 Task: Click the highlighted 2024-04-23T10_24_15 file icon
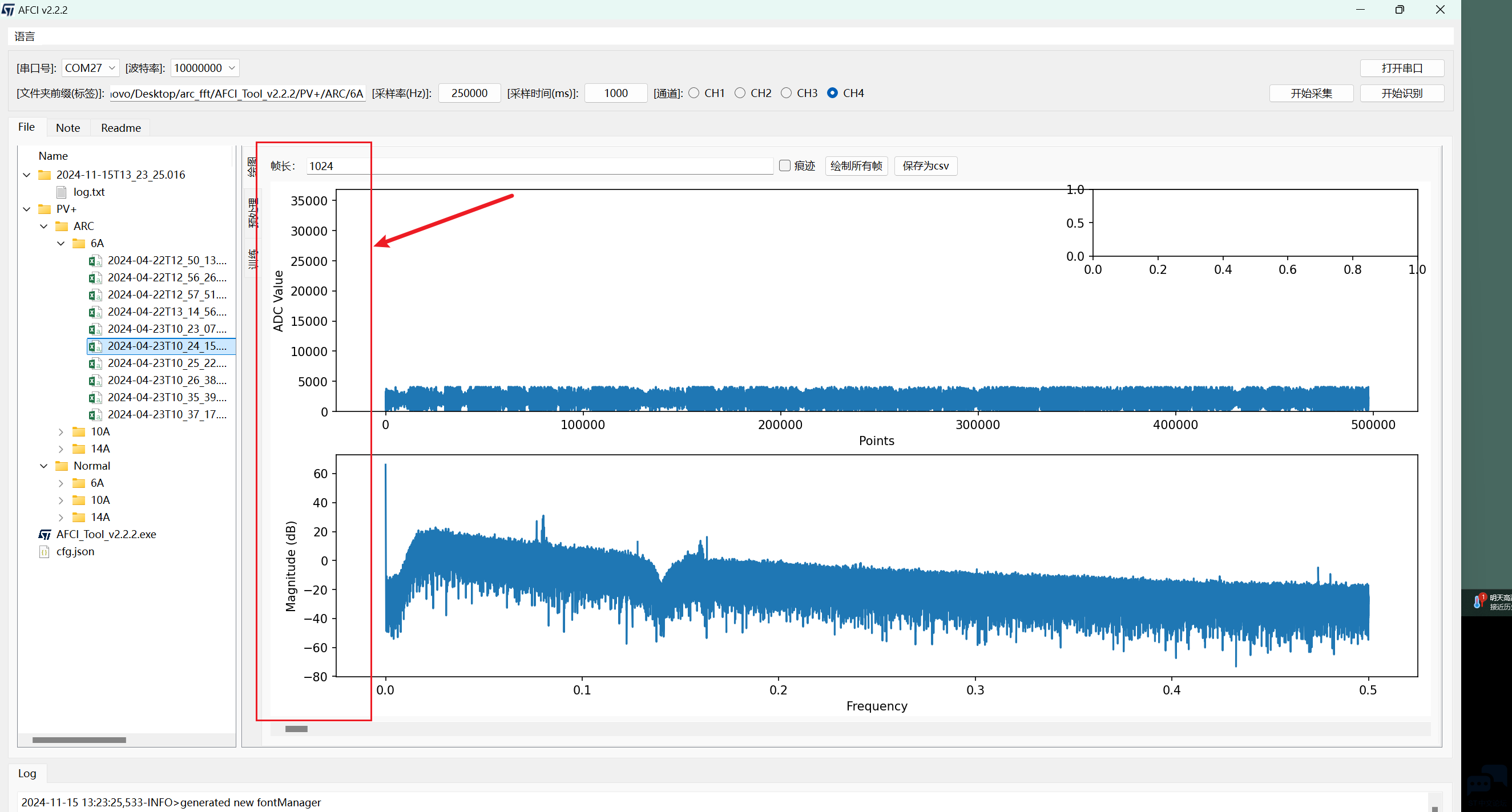(95, 346)
